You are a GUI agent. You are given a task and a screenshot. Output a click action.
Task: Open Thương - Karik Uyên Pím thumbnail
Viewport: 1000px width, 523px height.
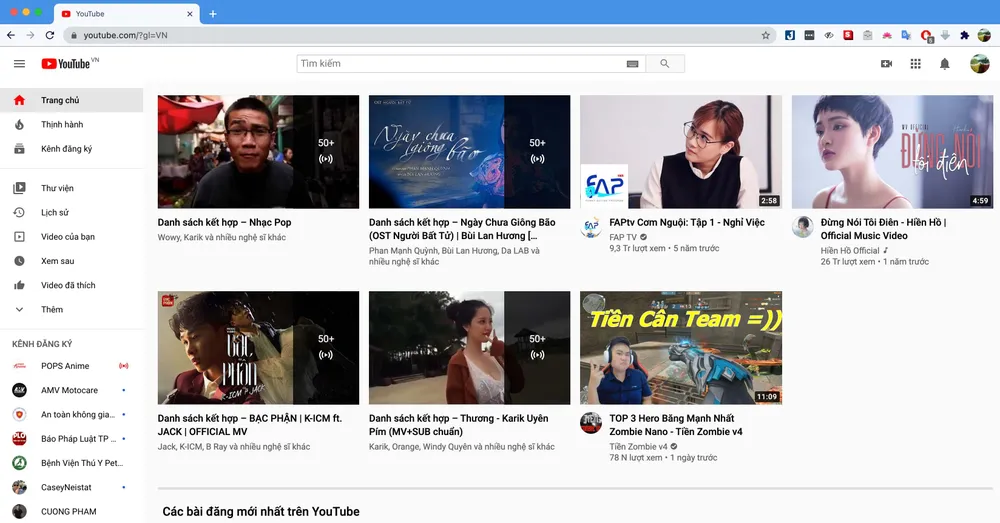click(x=469, y=348)
